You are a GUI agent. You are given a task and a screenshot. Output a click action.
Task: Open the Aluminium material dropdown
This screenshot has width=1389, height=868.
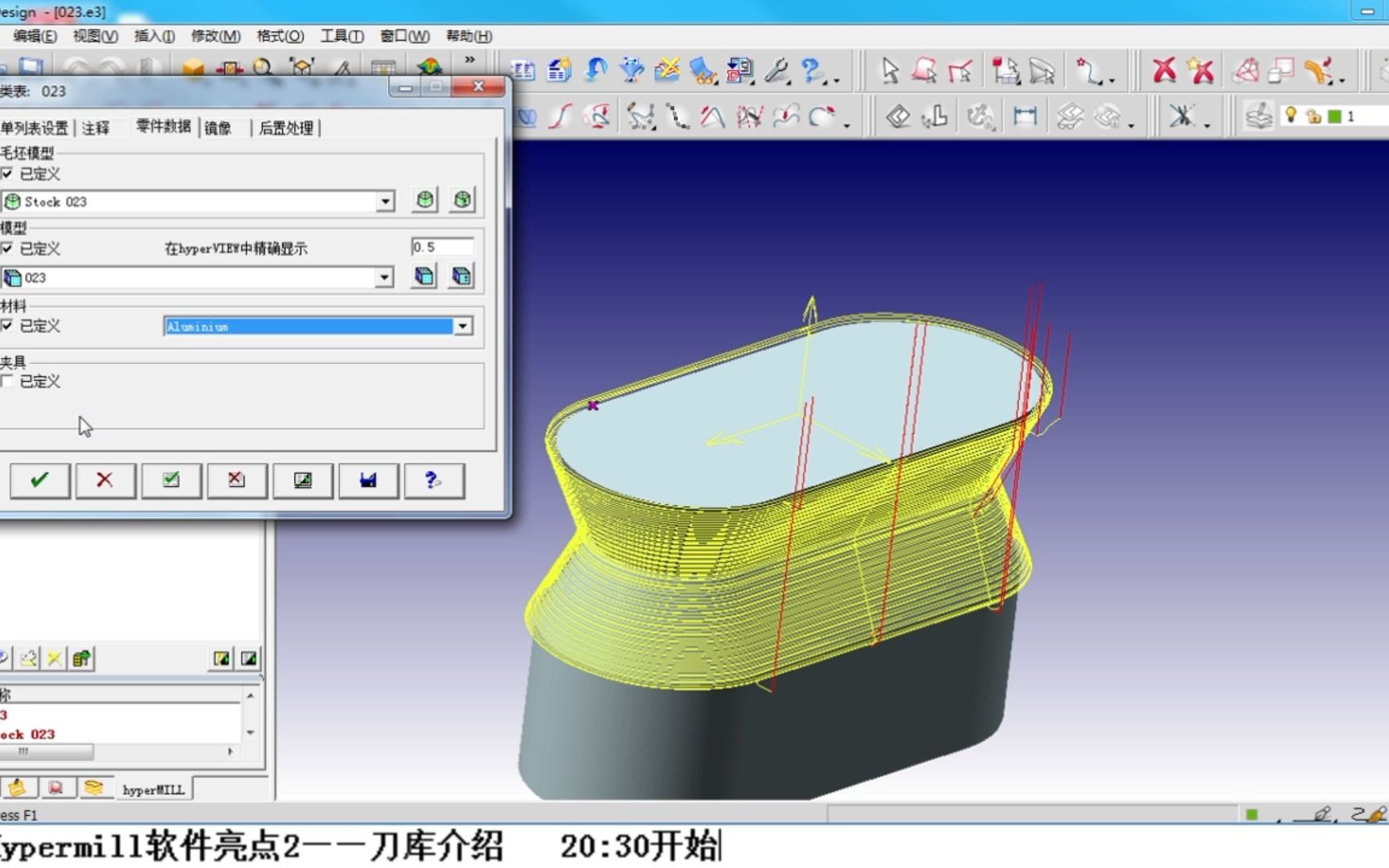coord(463,326)
